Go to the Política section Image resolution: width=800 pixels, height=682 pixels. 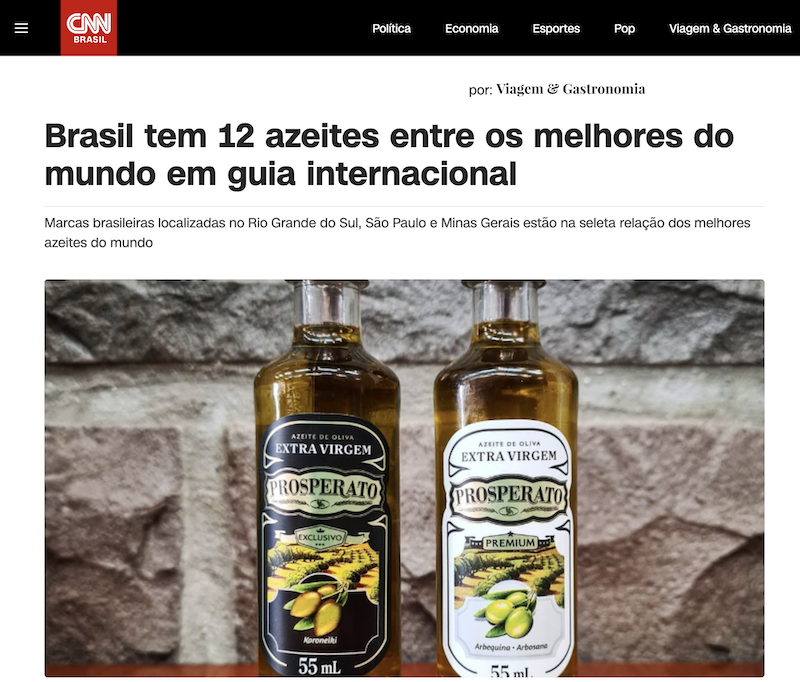pos(391,29)
